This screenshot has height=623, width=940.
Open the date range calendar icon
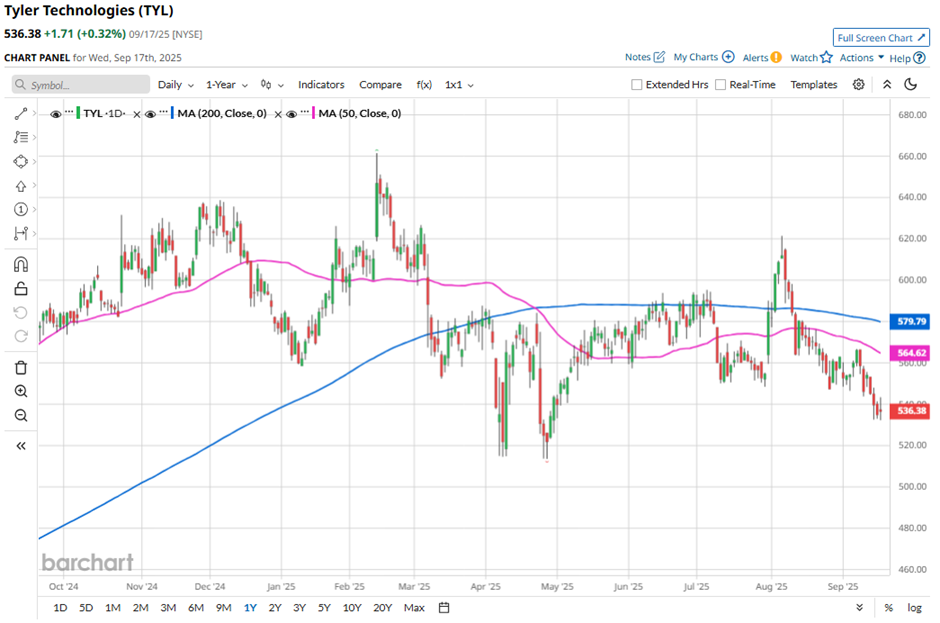point(444,607)
